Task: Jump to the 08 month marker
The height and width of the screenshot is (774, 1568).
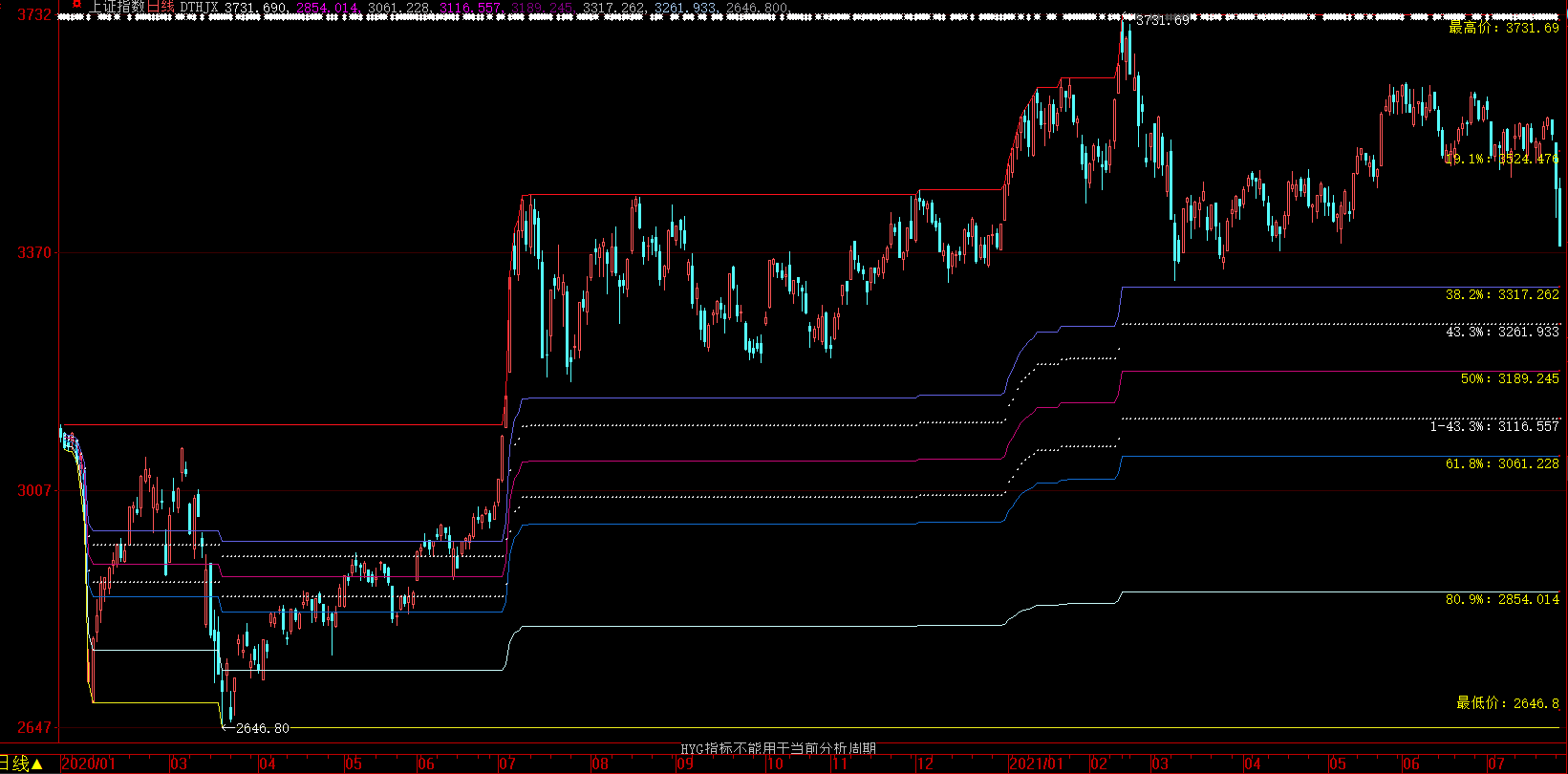Action: (x=599, y=763)
